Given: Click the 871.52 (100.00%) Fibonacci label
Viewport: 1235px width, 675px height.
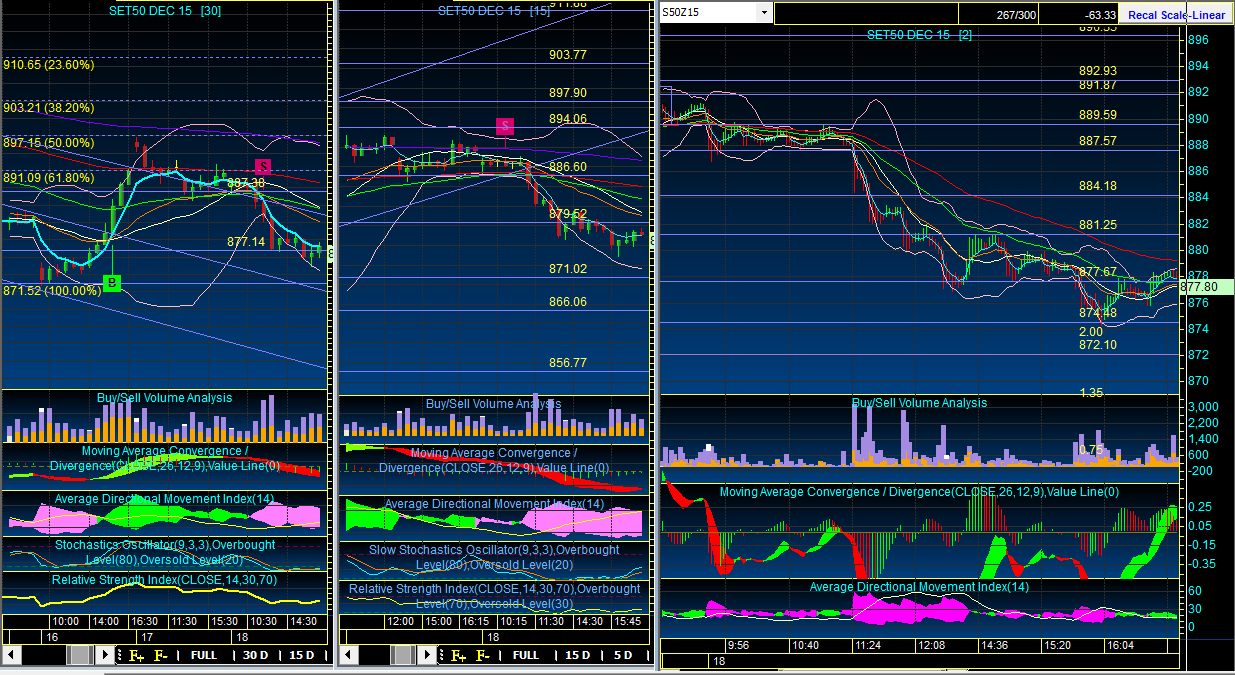Looking at the screenshot, I should pyautogui.click(x=52, y=291).
